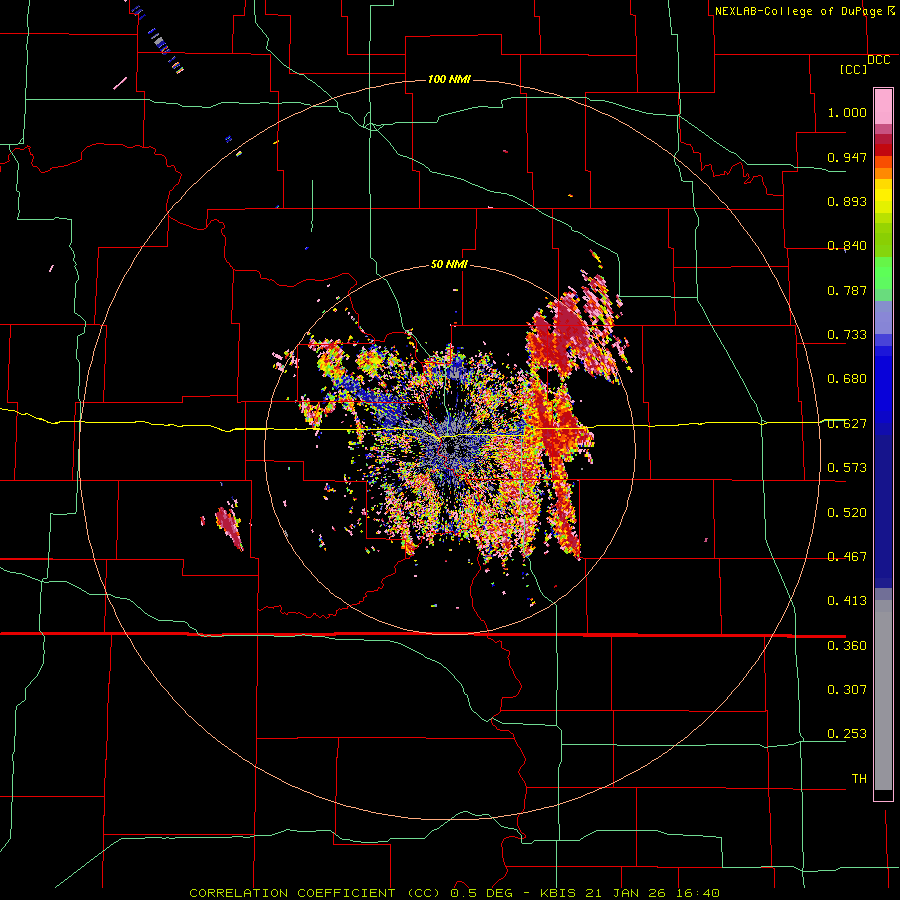Click the 0.680 legend value
The height and width of the screenshot is (900, 900).
pos(847,379)
